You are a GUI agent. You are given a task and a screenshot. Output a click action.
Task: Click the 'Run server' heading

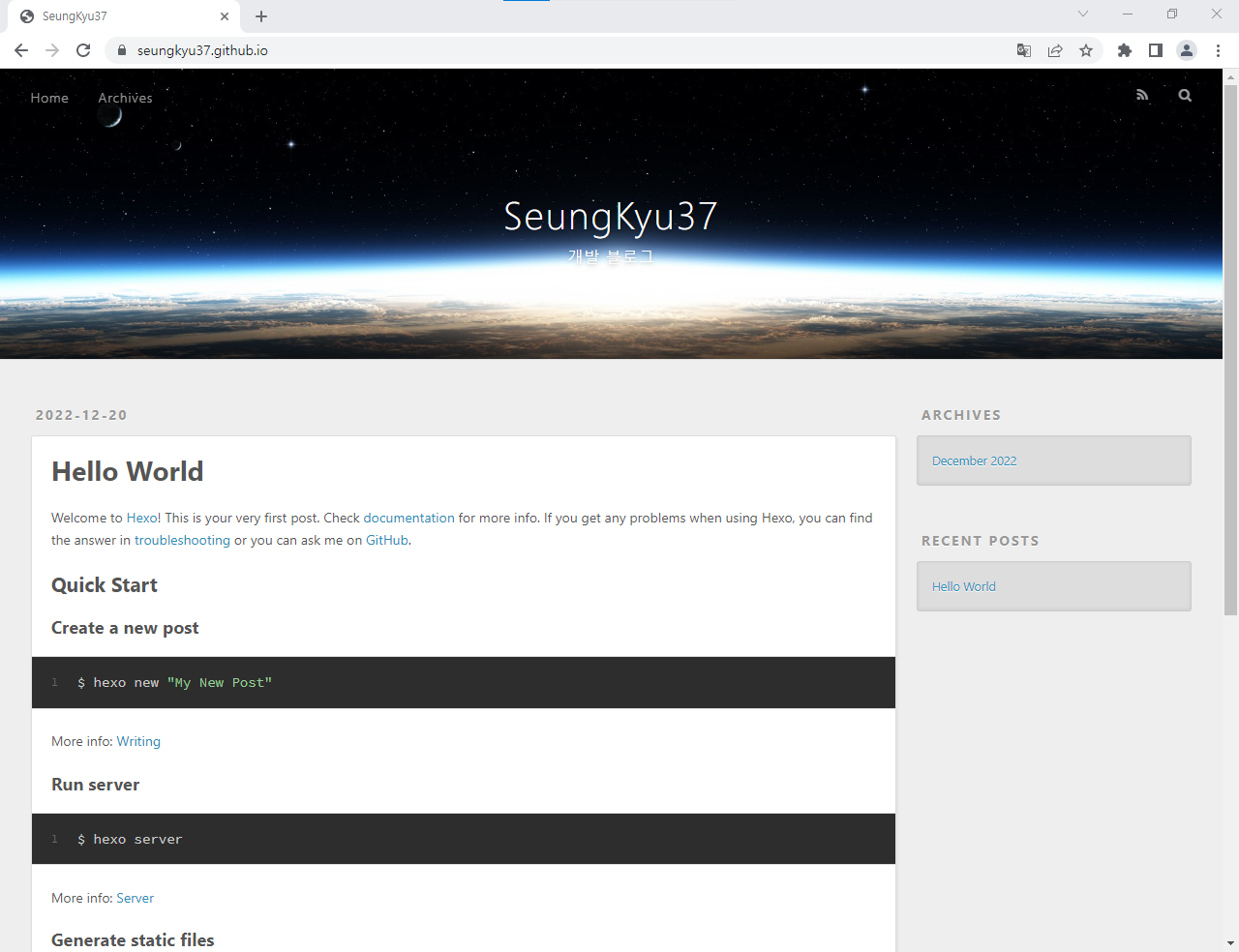(x=95, y=785)
